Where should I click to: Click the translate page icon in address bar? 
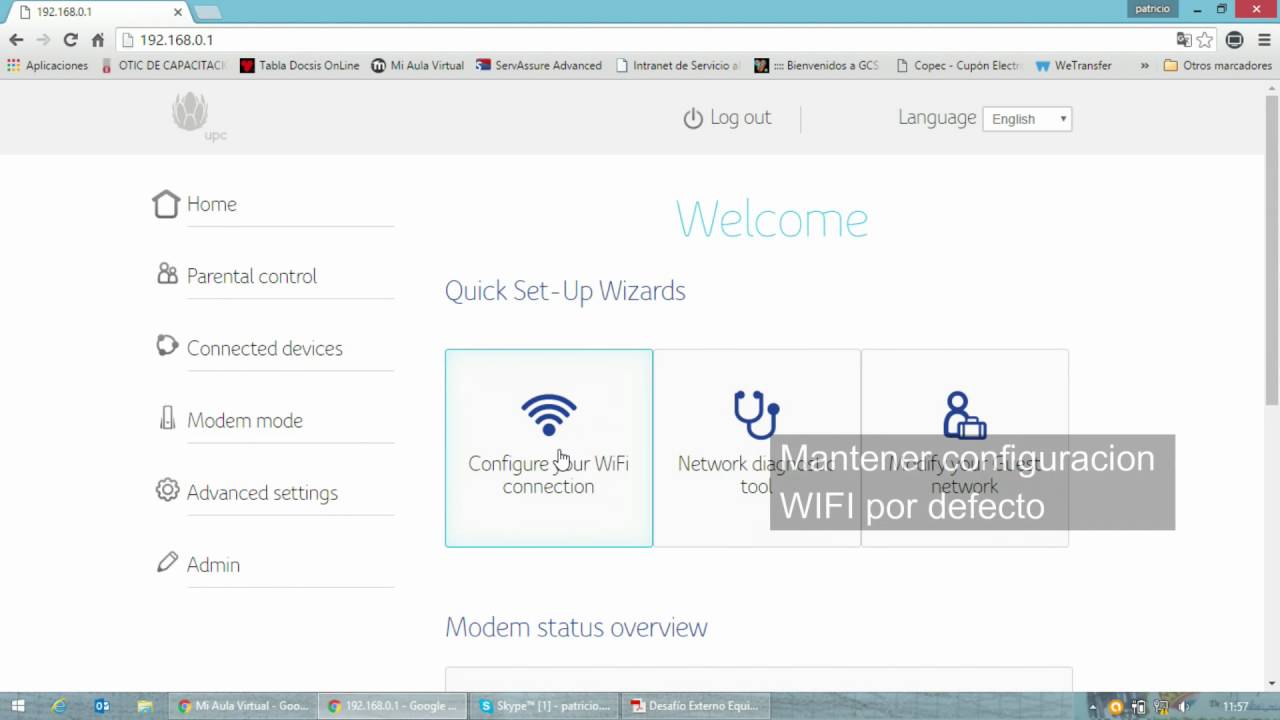click(x=1184, y=40)
